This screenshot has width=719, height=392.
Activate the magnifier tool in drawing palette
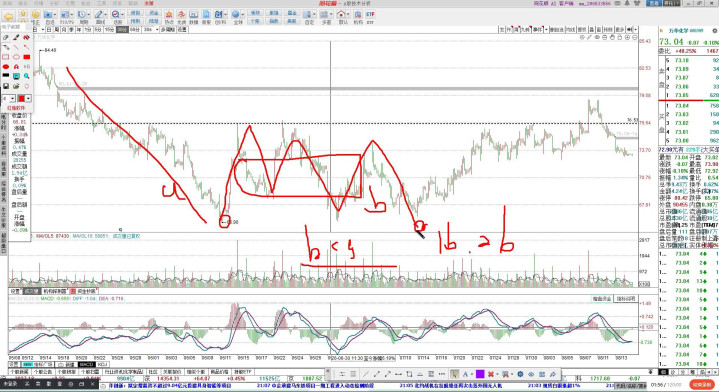(27, 76)
